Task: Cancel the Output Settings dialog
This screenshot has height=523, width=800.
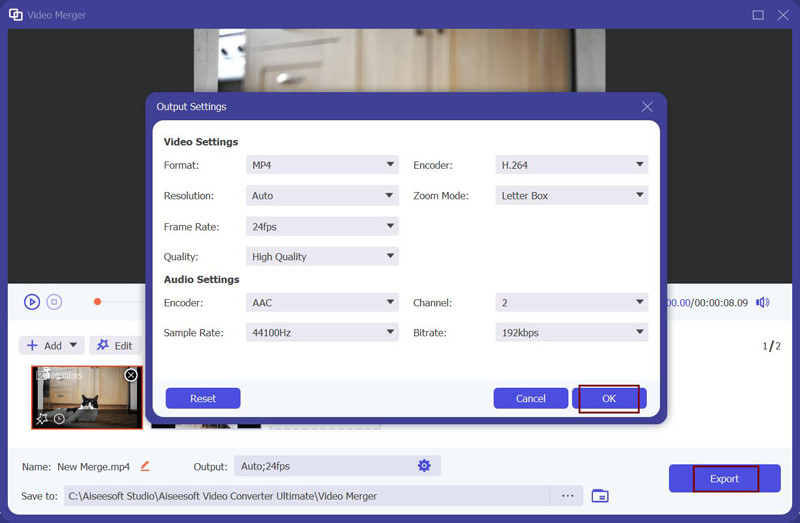Action: tap(531, 399)
